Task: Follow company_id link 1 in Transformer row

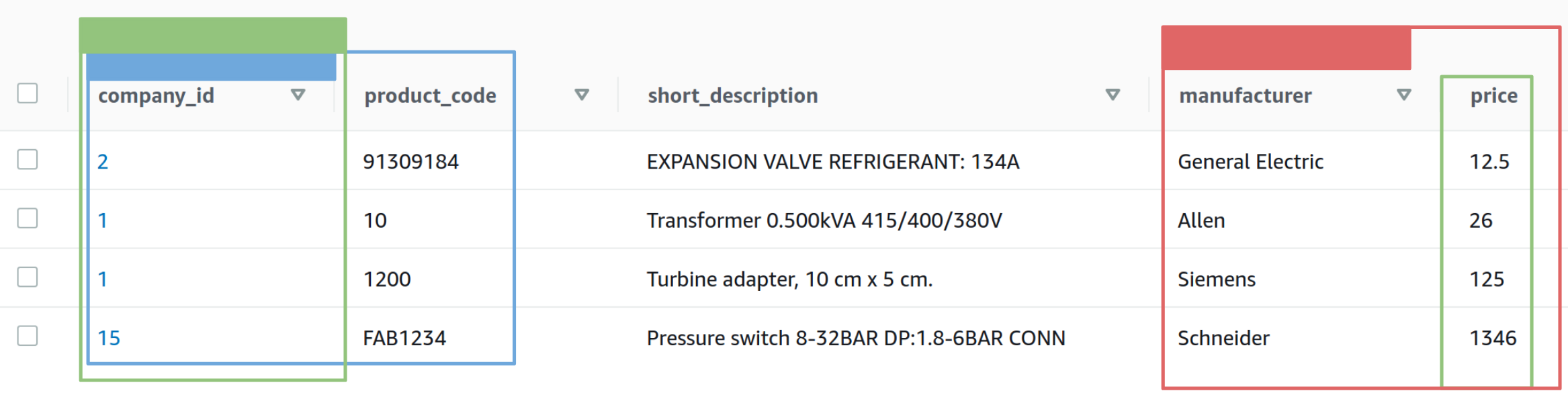Action: tap(103, 220)
